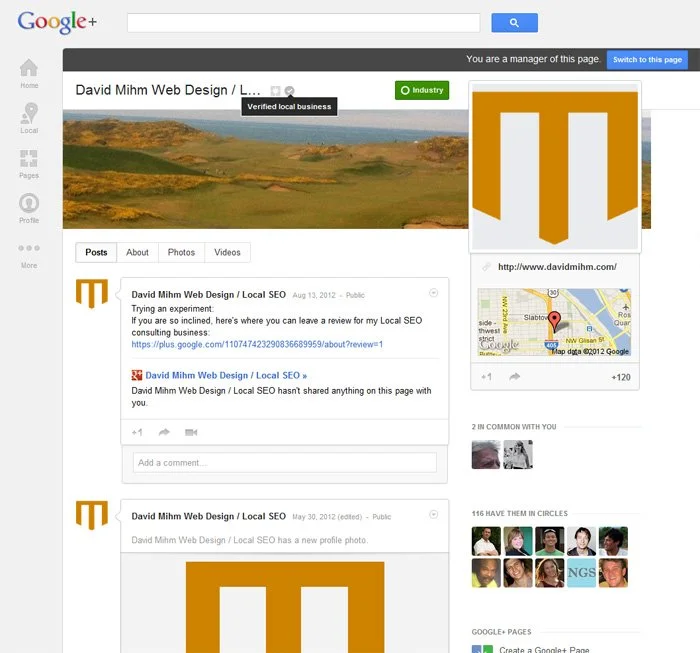Open Home from the left sidebar
The image size is (700, 653).
(x=29, y=74)
